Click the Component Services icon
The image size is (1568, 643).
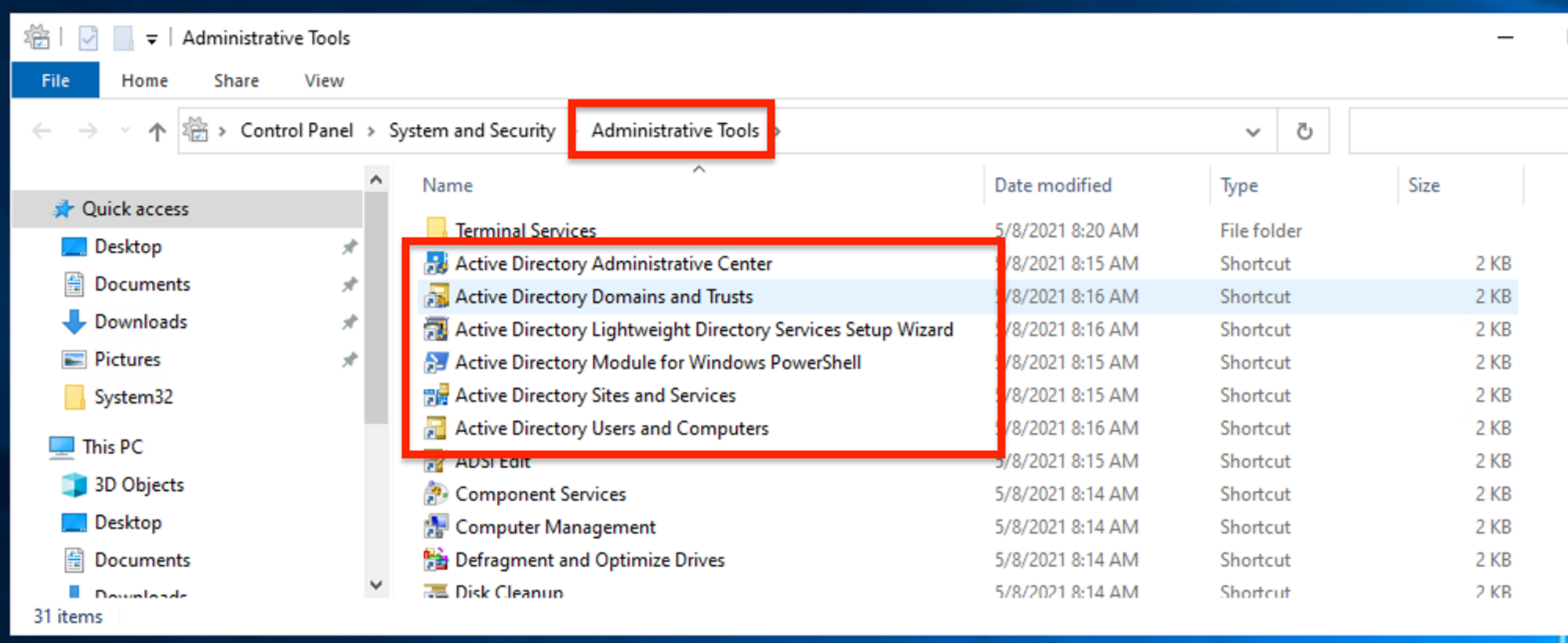point(436,494)
